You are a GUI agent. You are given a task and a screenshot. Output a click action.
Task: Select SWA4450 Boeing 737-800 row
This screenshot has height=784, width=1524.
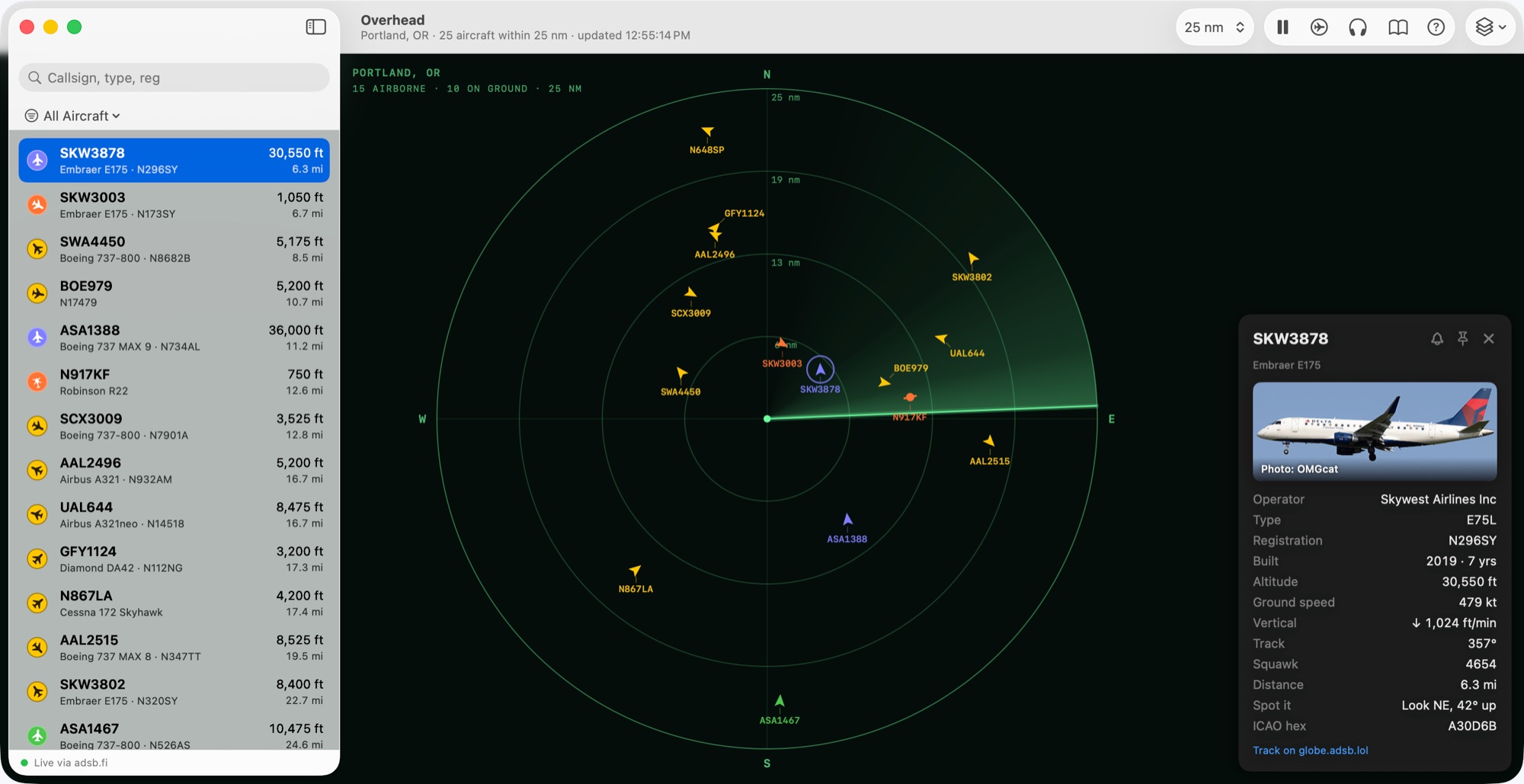174,249
